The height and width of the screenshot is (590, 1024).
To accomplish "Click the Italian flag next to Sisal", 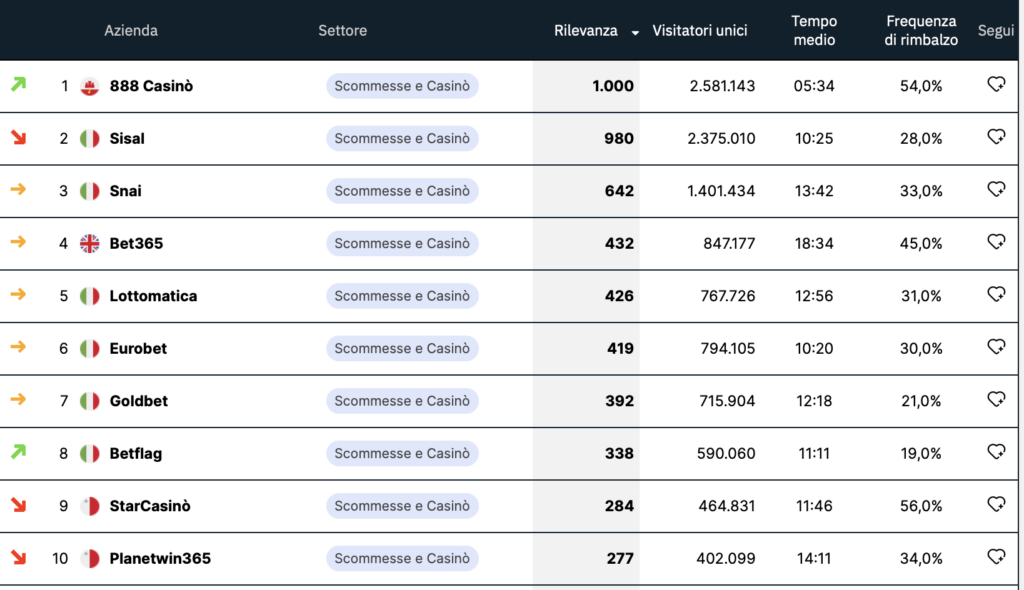I will [89, 139].
